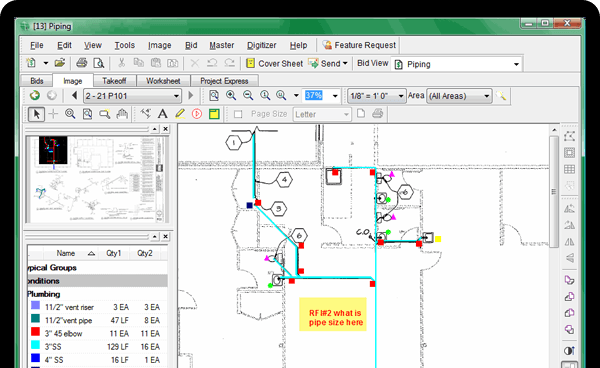Image resolution: width=600 pixels, height=368 pixels.
Task: Open the Edit menu
Action: point(64,45)
